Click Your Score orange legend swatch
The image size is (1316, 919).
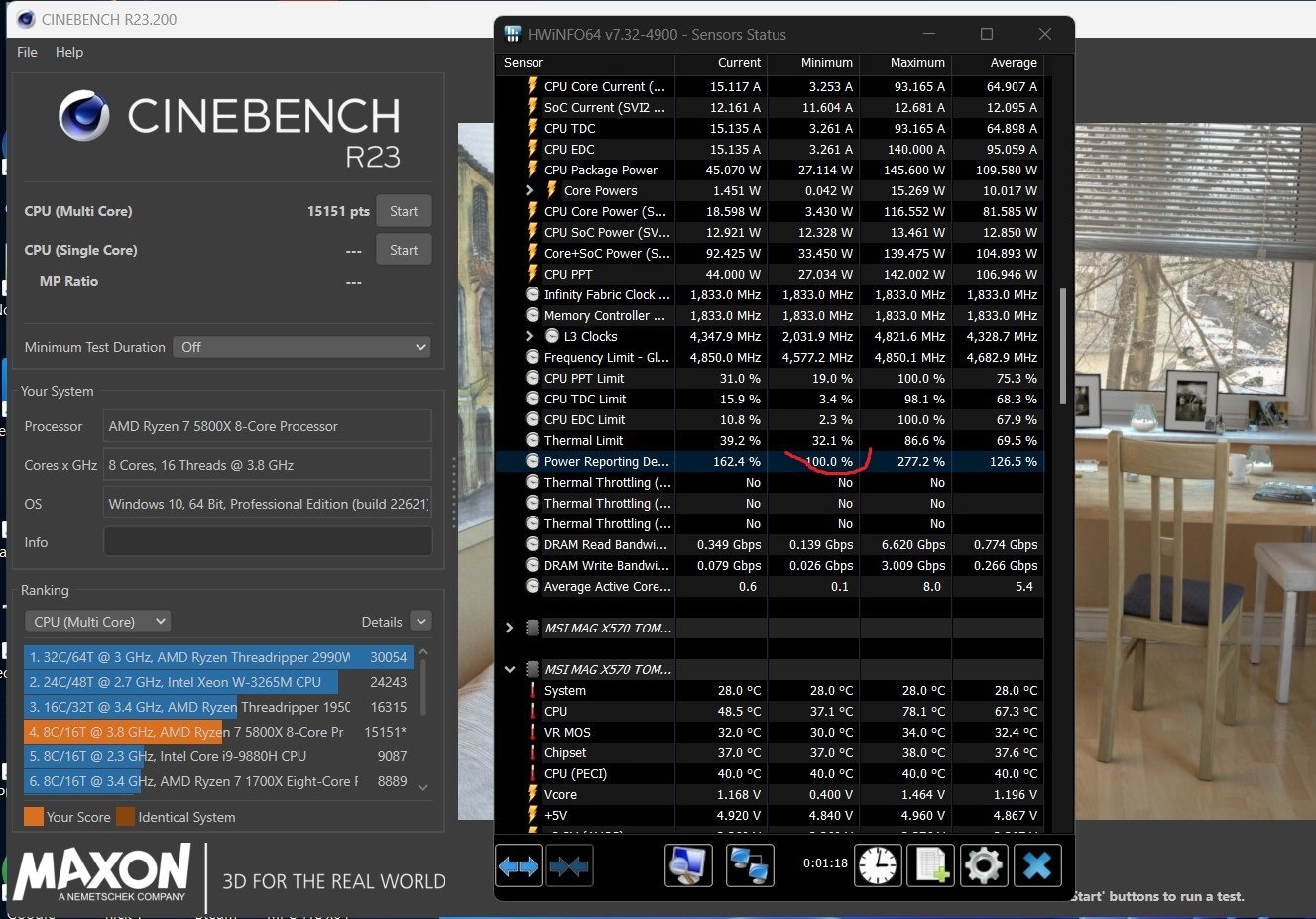click(x=34, y=817)
